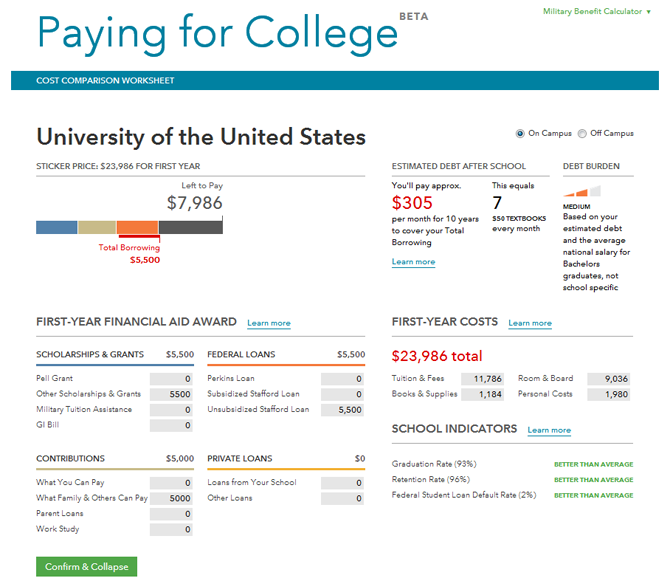Image resolution: width=670 pixels, height=581 pixels.
Task: Select the On Campus radio button
Action: pos(520,134)
